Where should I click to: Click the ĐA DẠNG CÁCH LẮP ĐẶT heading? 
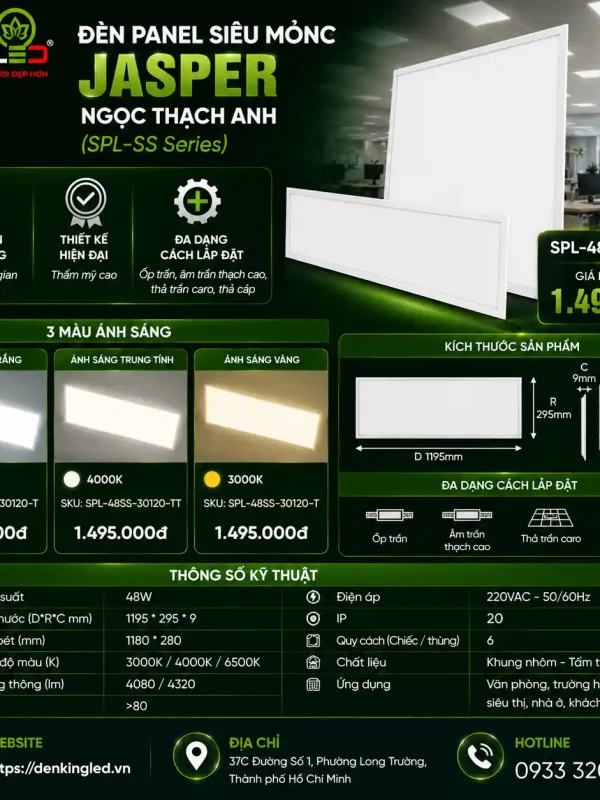(x=509, y=485)
